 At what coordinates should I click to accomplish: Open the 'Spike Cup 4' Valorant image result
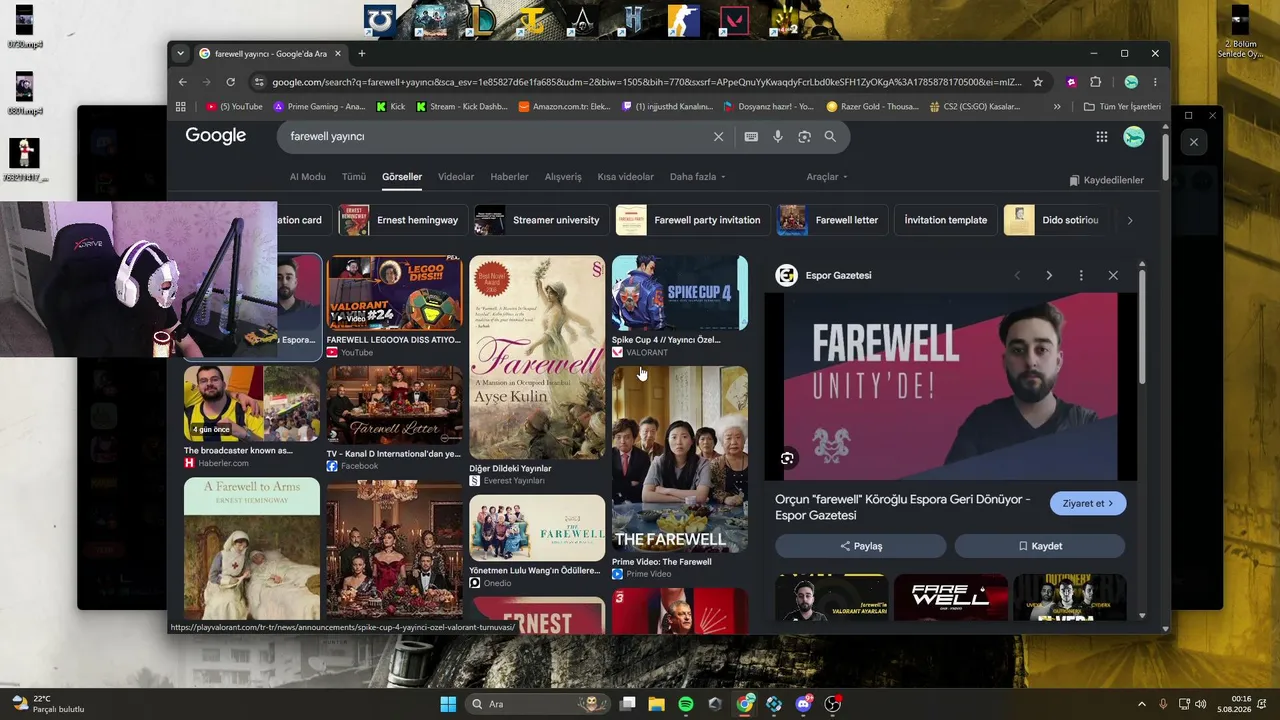[x=680, y=293]
